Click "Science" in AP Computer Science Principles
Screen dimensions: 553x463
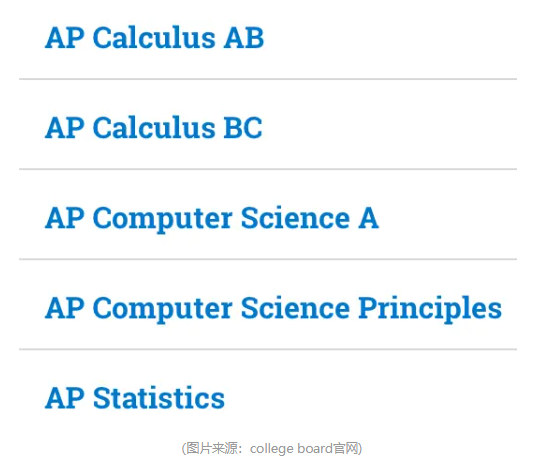coord(296,308)
